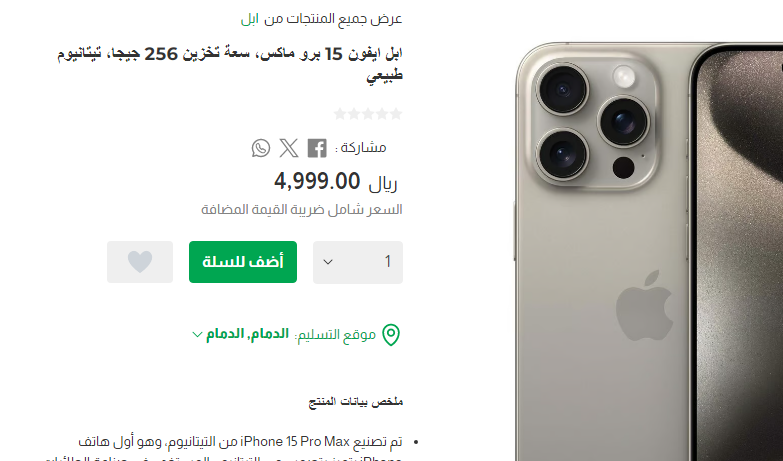Screen dimensions: 783x461
Task: Click the camera module on phone image
Action: [593, 123]
